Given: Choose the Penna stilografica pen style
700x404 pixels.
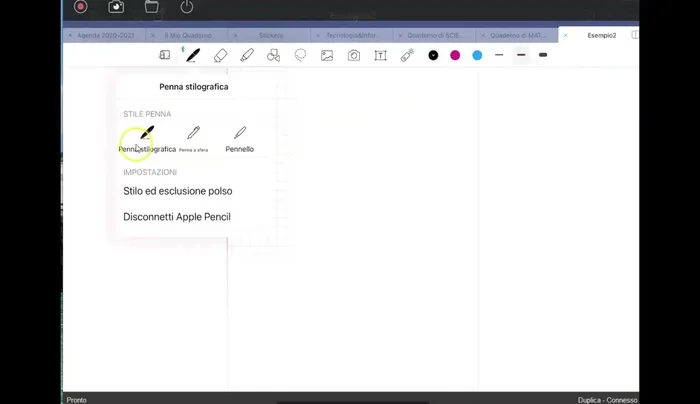Looking at the screenshot, I should [x=147, y=139].
